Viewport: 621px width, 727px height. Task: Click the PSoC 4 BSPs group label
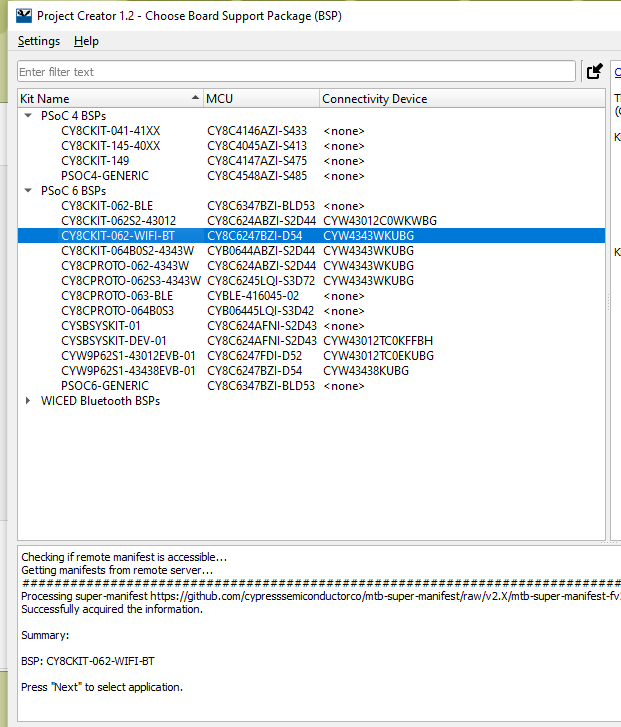[73, 115]
